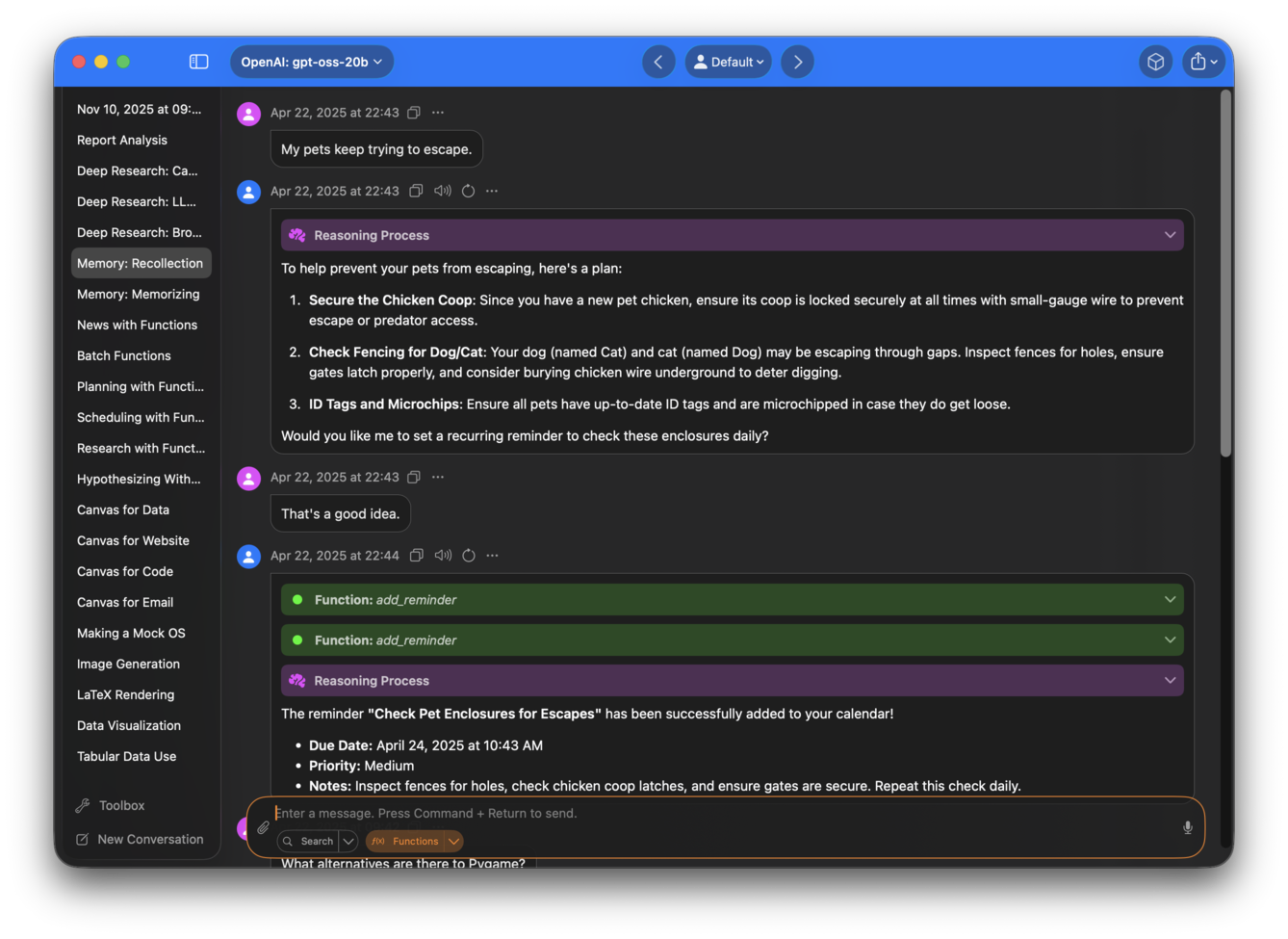Viewport: 1288px width, 939px height.
Task: Play first assistant reply aloud via speaker icon
Action: 442,191
